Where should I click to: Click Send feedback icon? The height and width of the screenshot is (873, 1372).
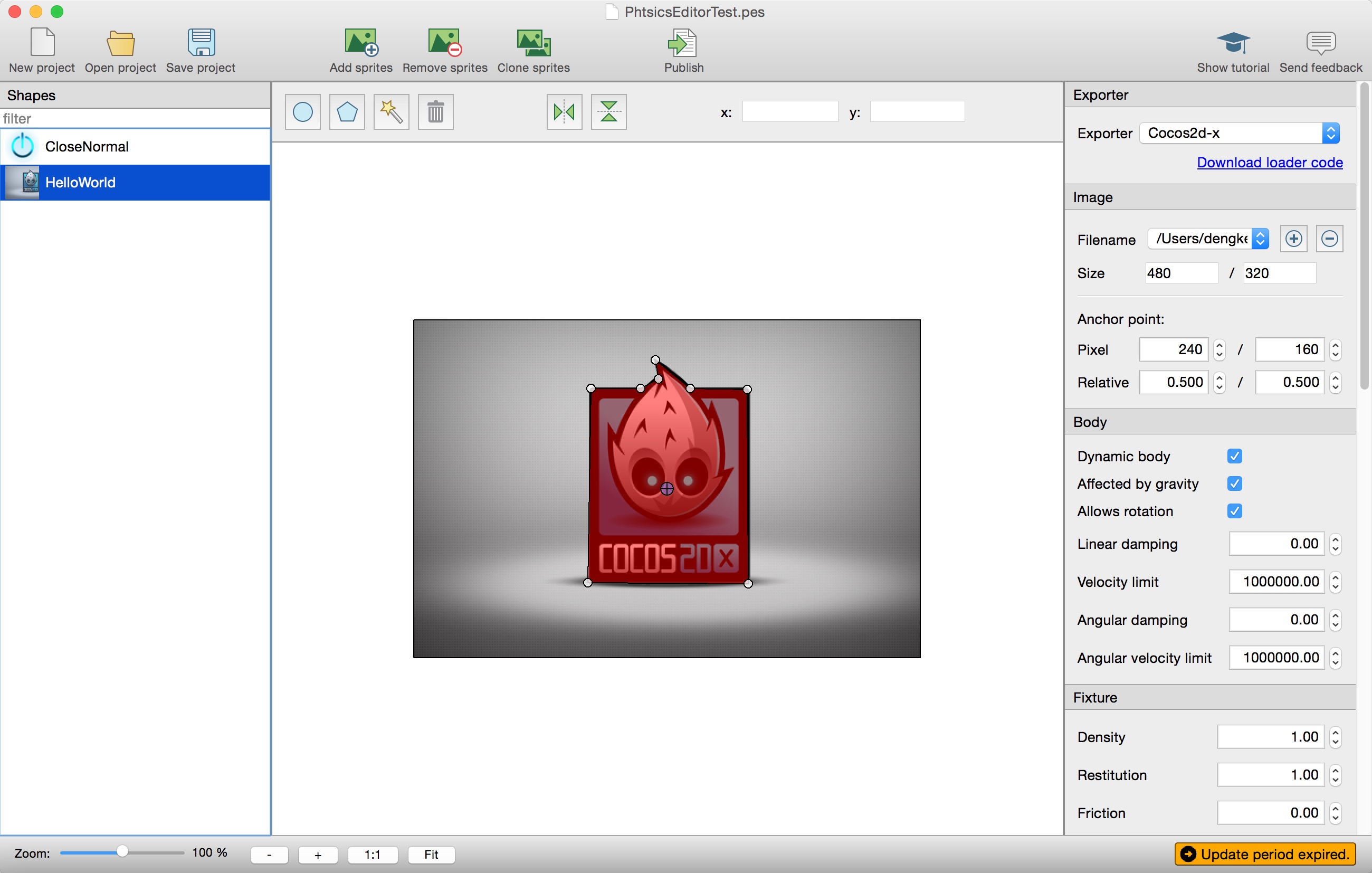point(1320,43)
